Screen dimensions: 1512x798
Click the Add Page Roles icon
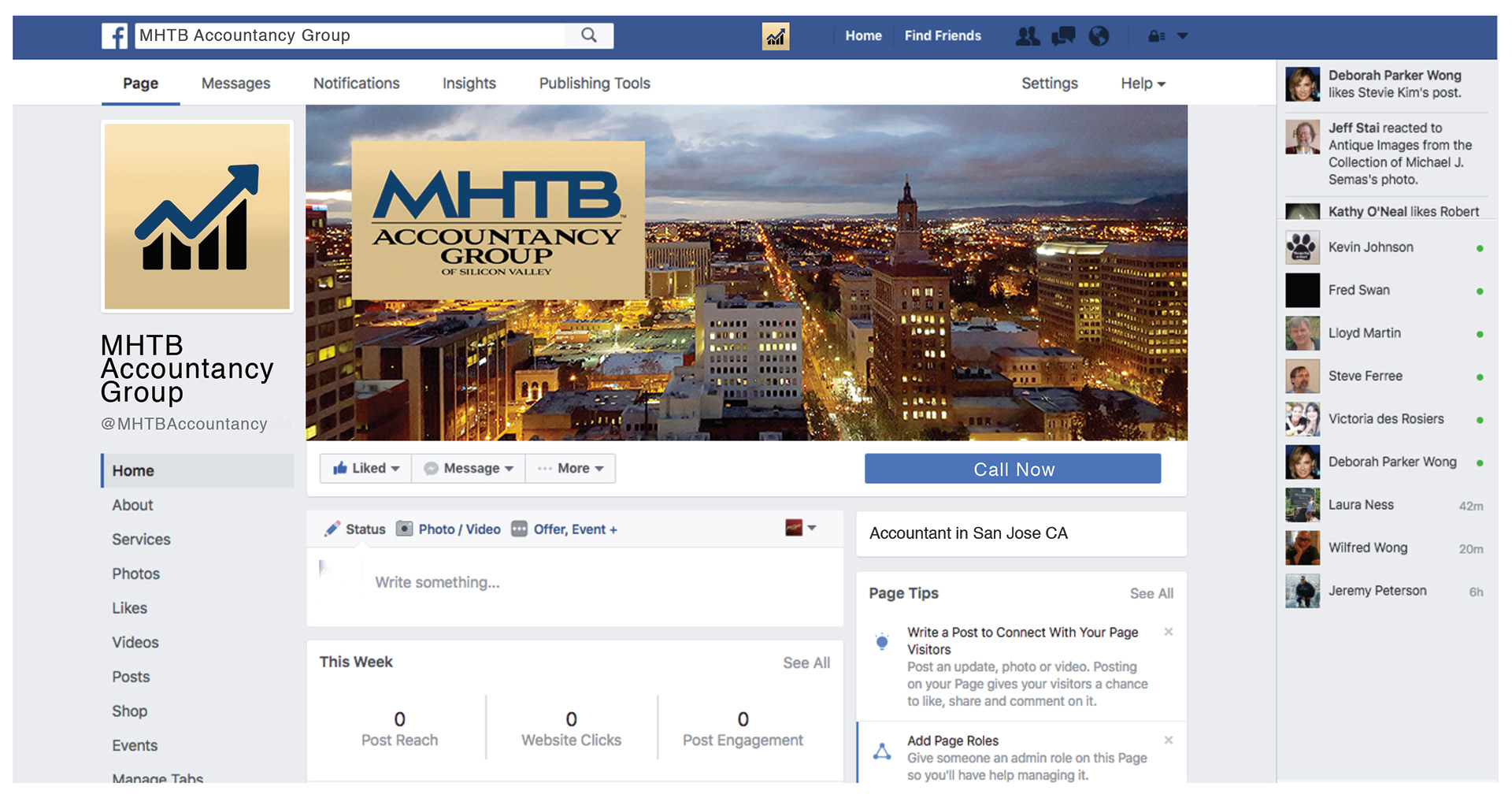883,752
